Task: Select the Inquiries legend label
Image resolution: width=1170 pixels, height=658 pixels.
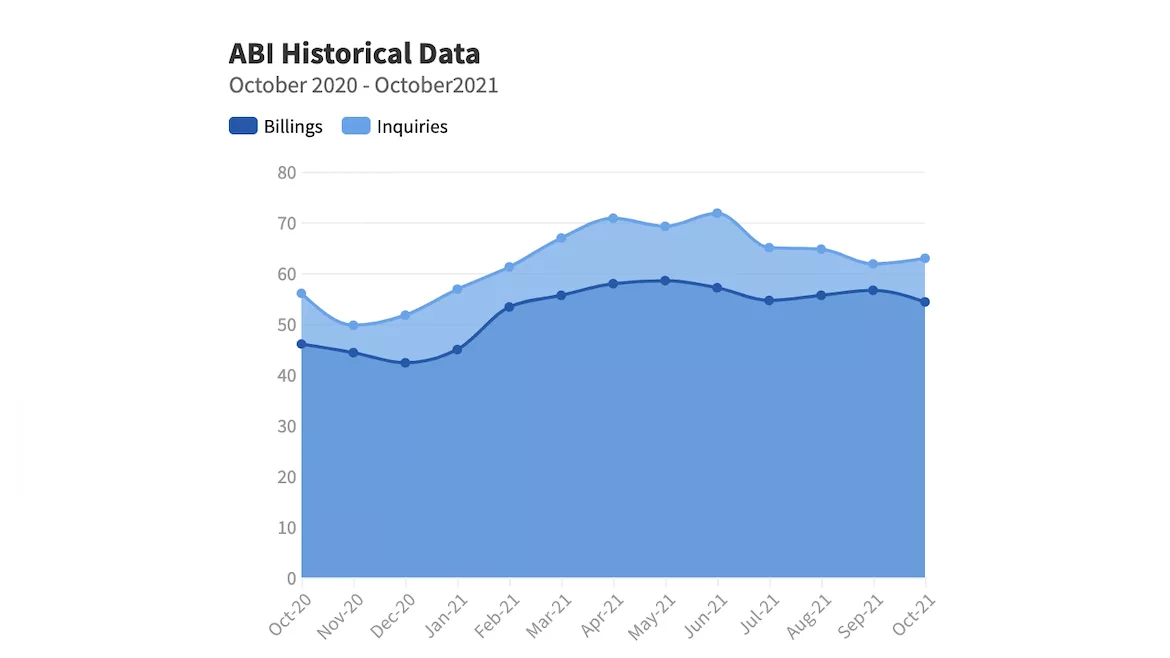Action: [412, 126]
